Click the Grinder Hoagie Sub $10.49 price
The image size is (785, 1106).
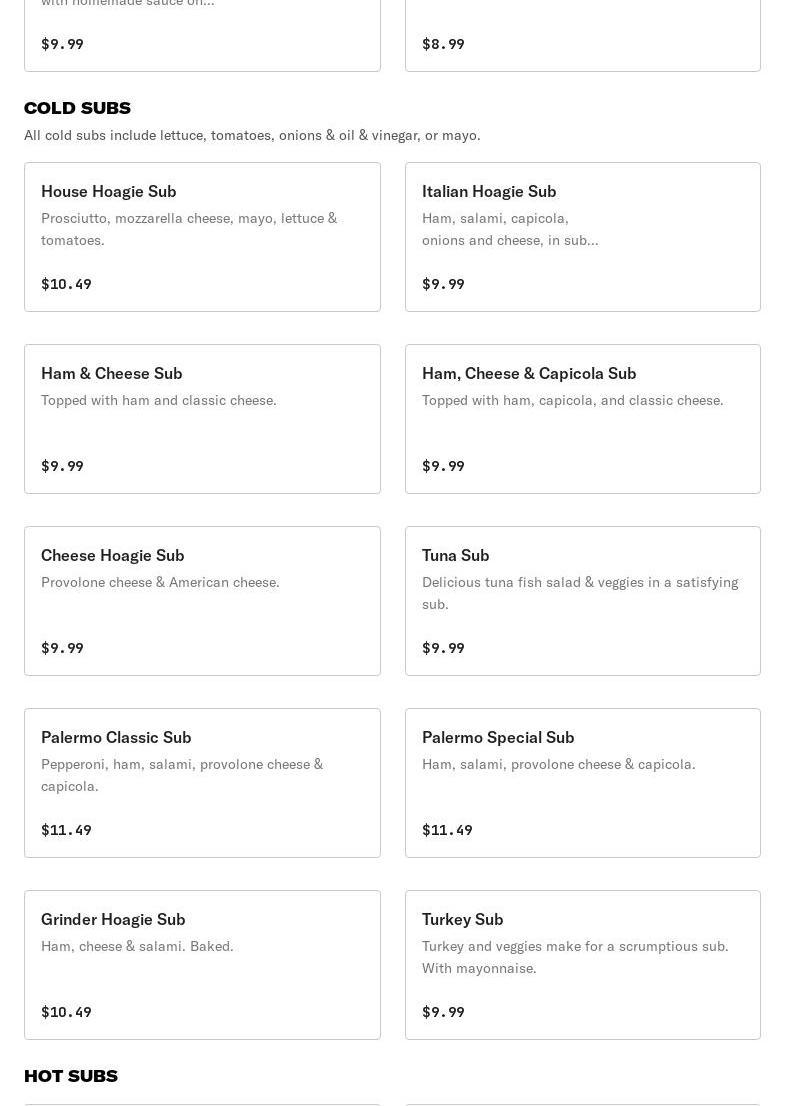tap(66, 1012)
